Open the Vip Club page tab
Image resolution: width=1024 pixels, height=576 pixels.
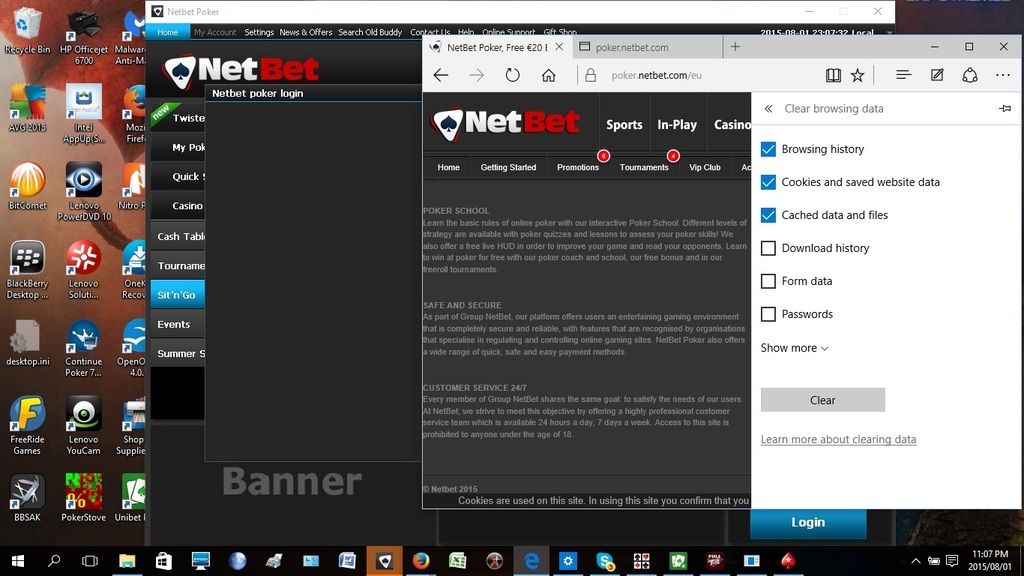(x=705, y=167)
